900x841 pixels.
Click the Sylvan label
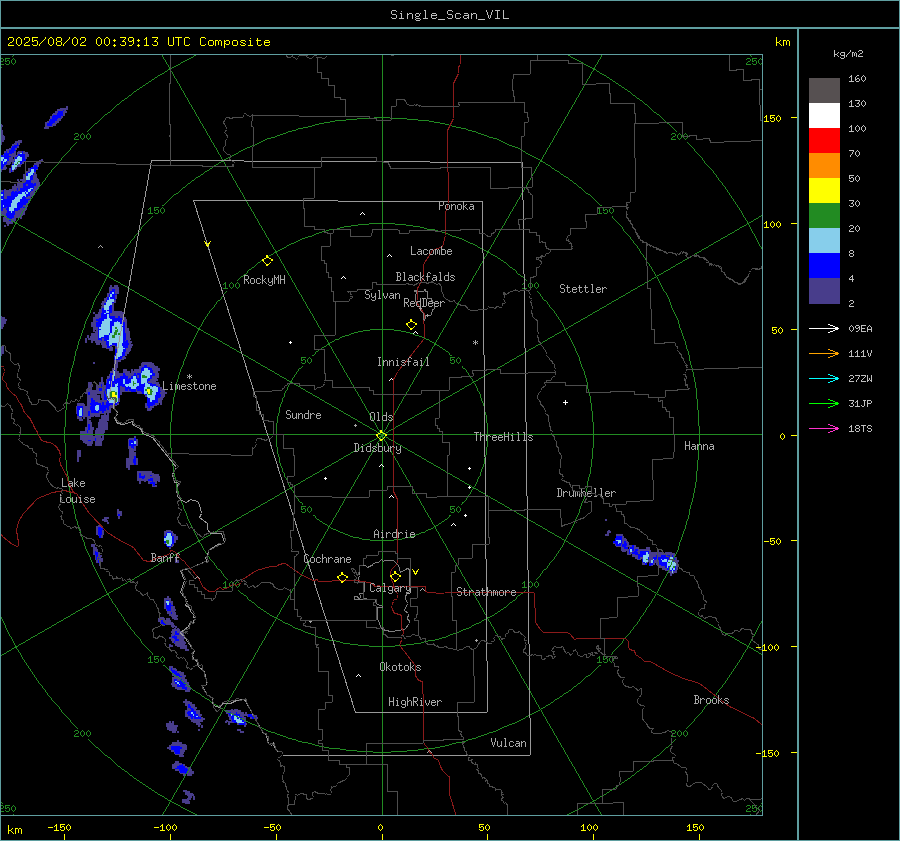(x=382, y=295)
